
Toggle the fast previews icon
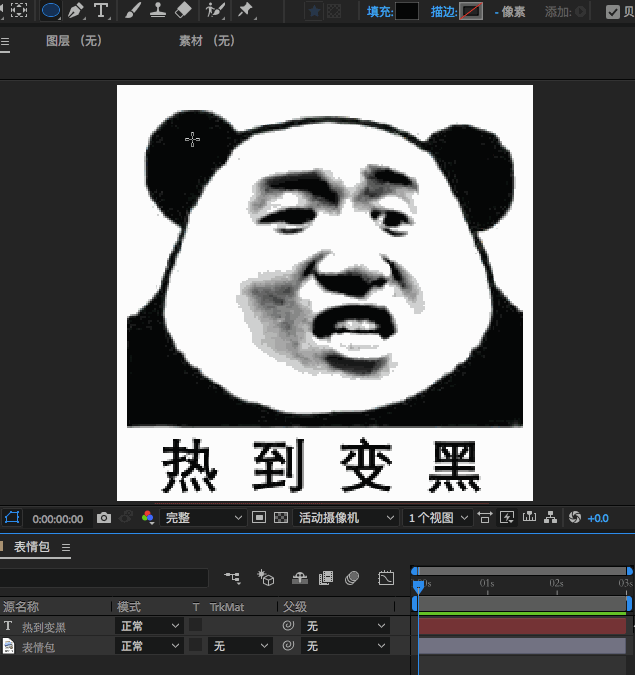(x=507, y=517)
